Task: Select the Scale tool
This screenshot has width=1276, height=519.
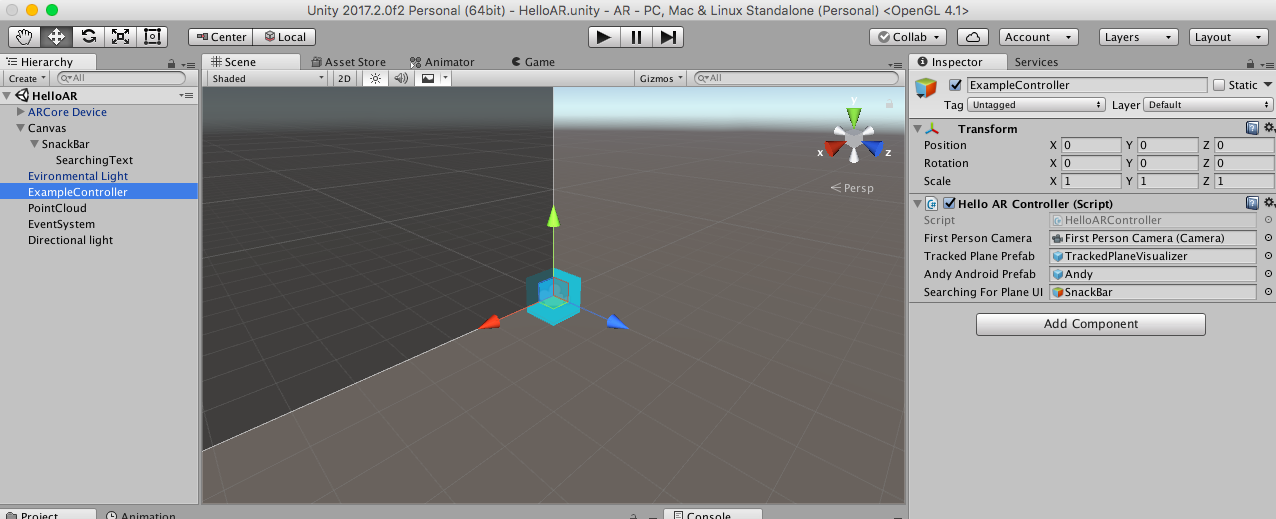Action: click(x=120, y=37)
